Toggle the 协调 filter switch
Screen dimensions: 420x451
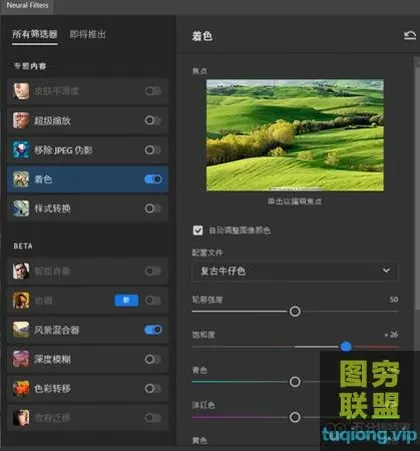click(153, 300)
